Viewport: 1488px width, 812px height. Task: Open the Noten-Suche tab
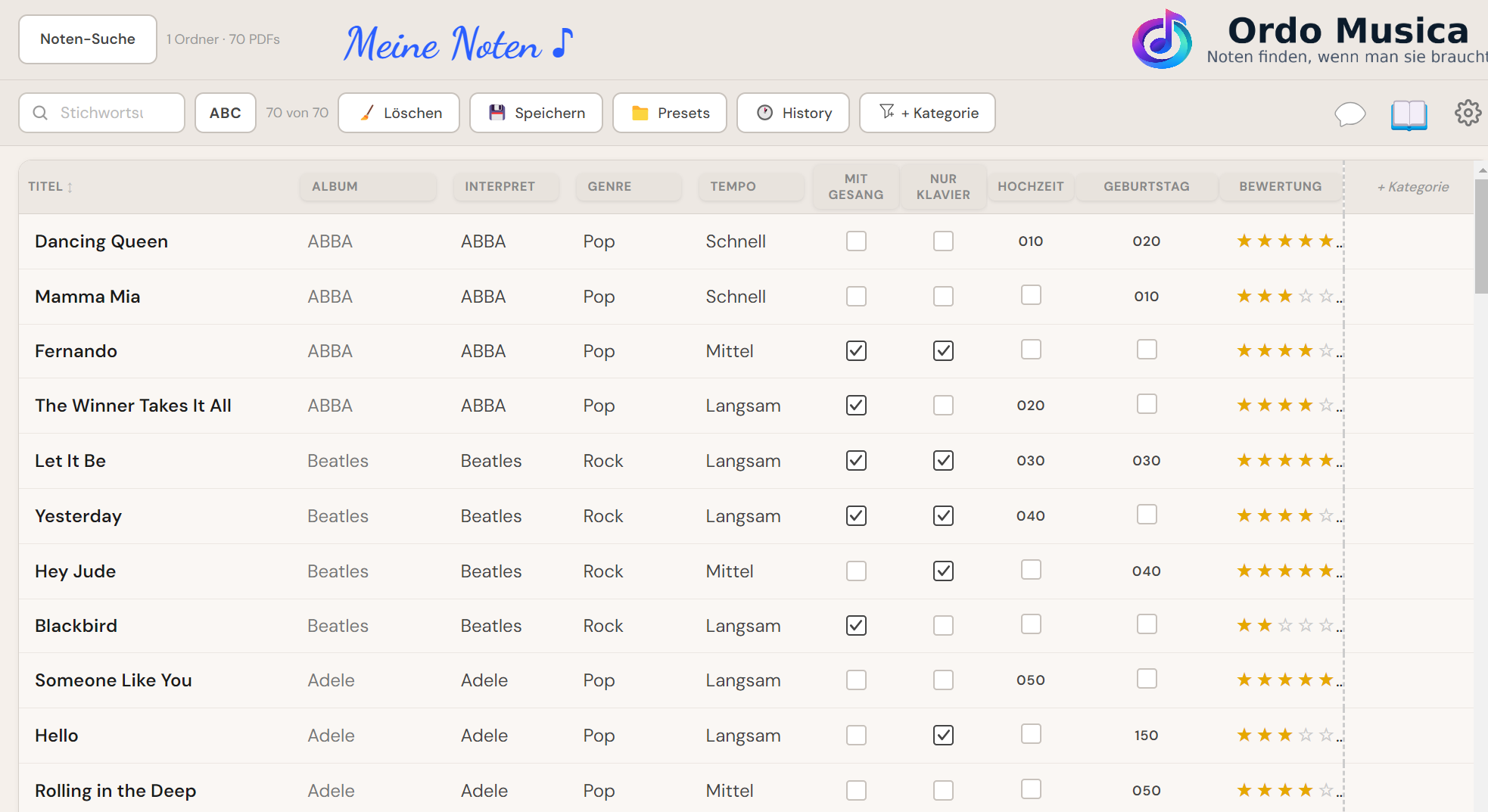coord(88,39)
